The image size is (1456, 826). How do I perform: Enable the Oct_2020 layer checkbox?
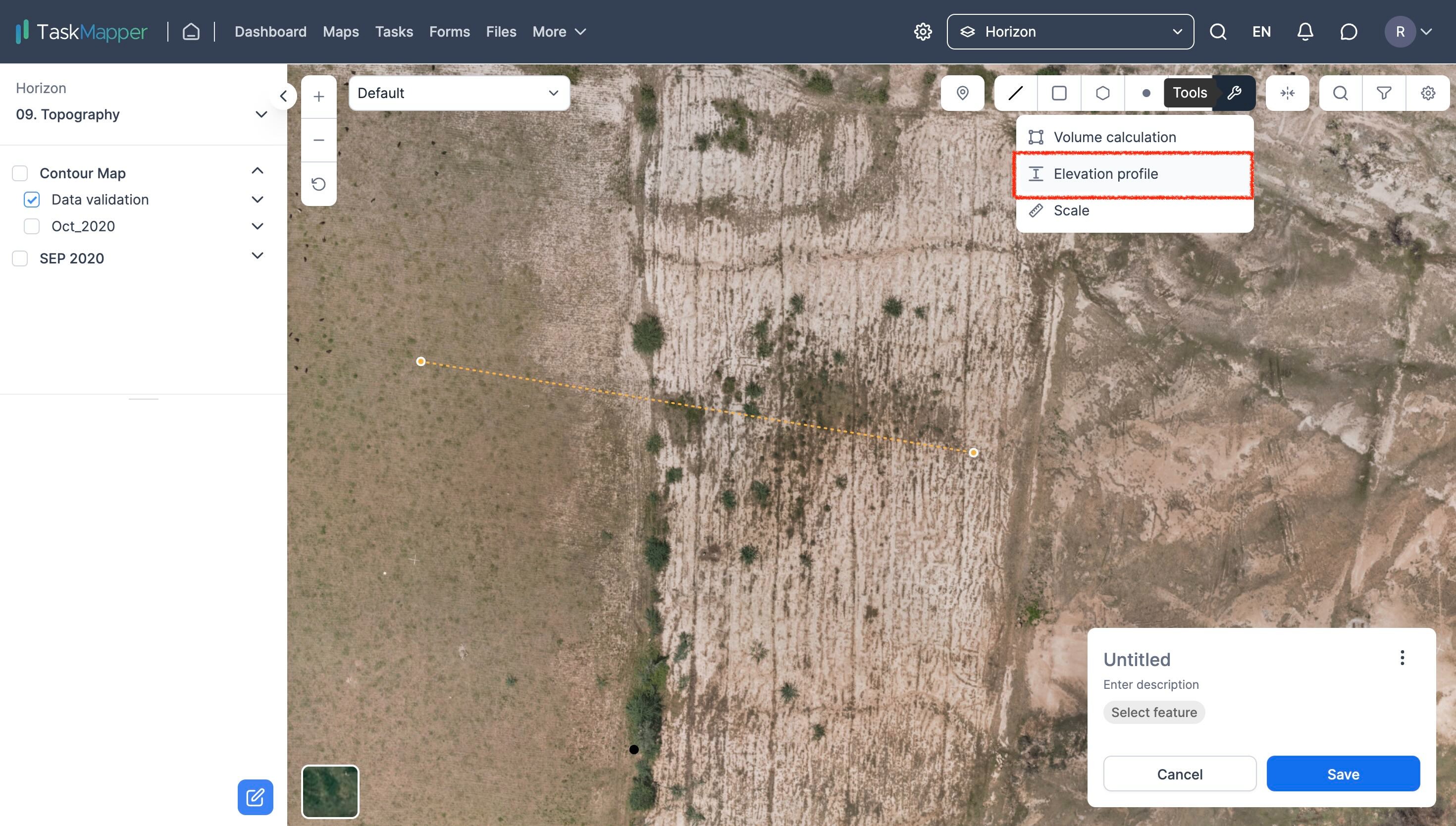point(32,226)
